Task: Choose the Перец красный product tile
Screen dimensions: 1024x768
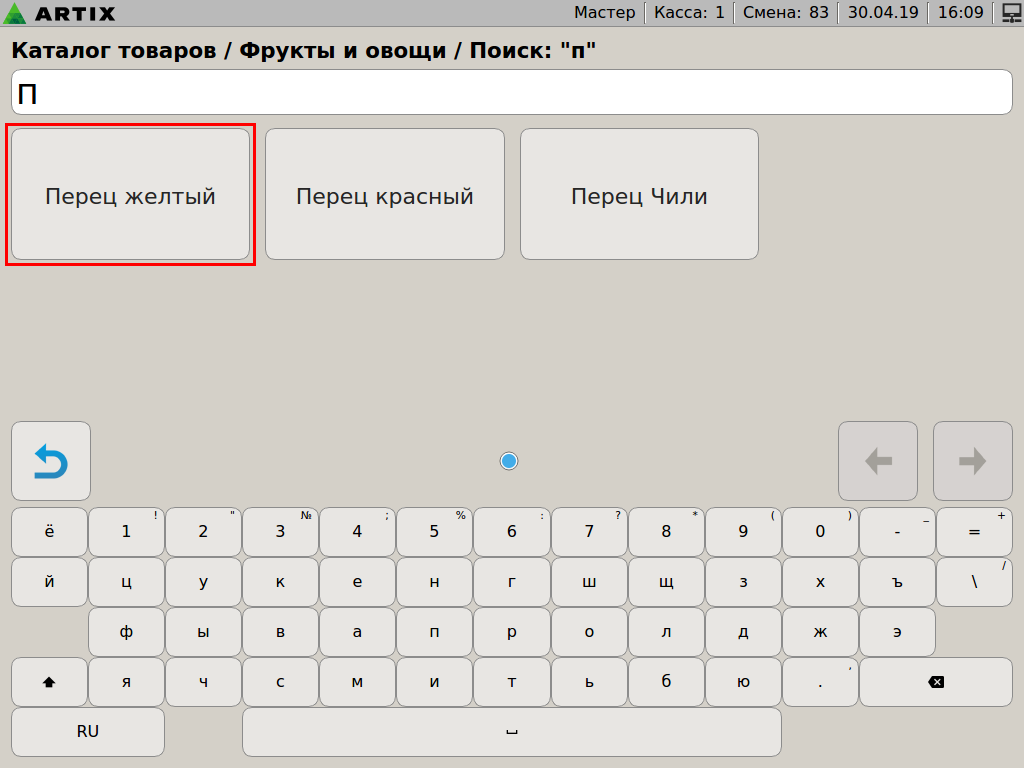Action: point(385,195)
